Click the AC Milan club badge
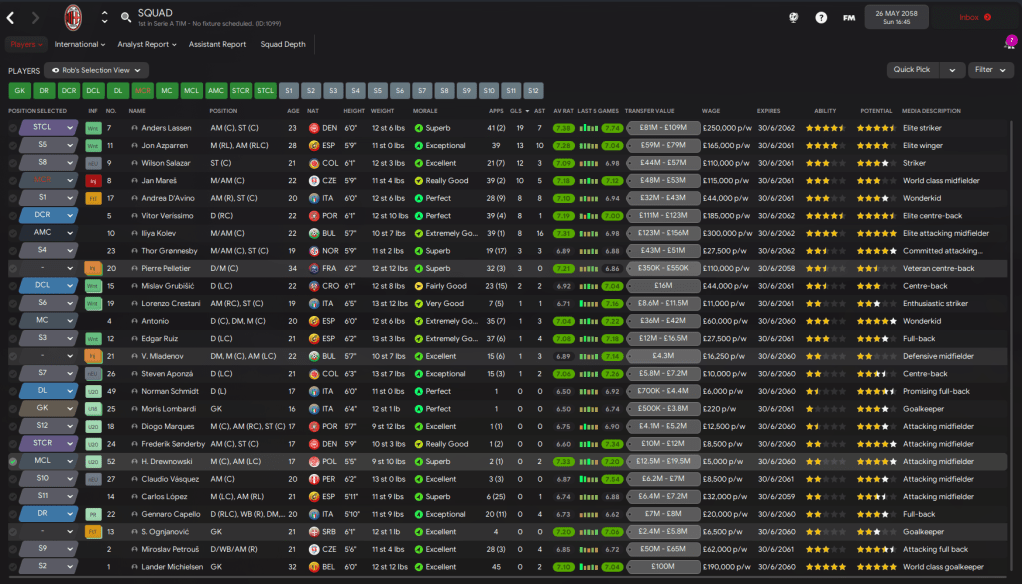The image size is (1022, 584). click(73, 17)
